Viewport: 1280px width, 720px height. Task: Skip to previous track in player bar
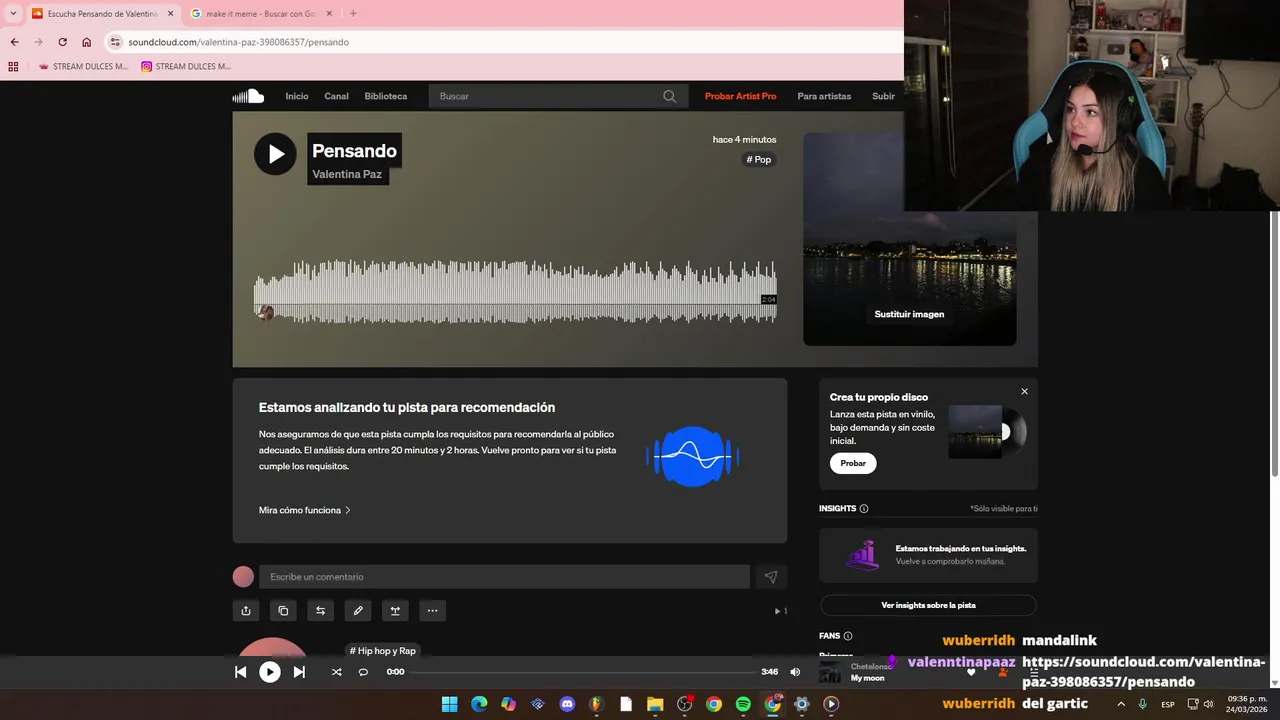pos(240,672)
